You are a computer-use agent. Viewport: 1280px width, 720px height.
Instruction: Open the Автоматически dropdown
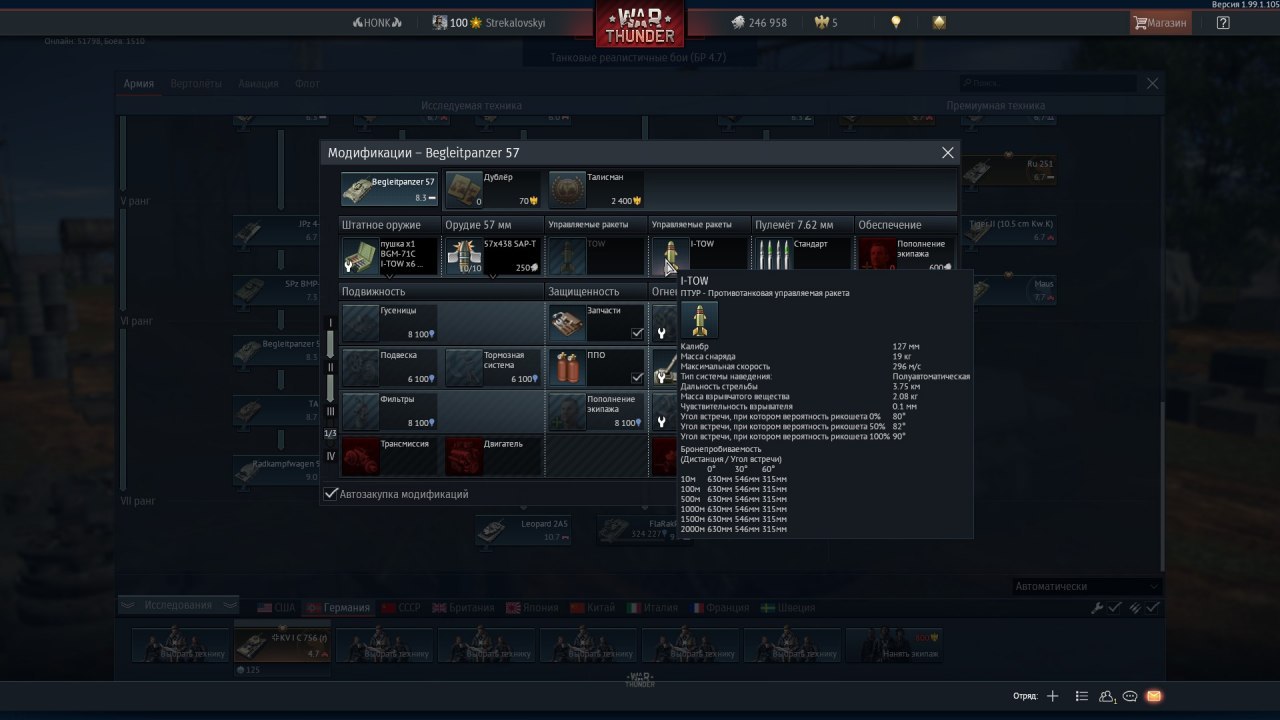point(1086,586)
